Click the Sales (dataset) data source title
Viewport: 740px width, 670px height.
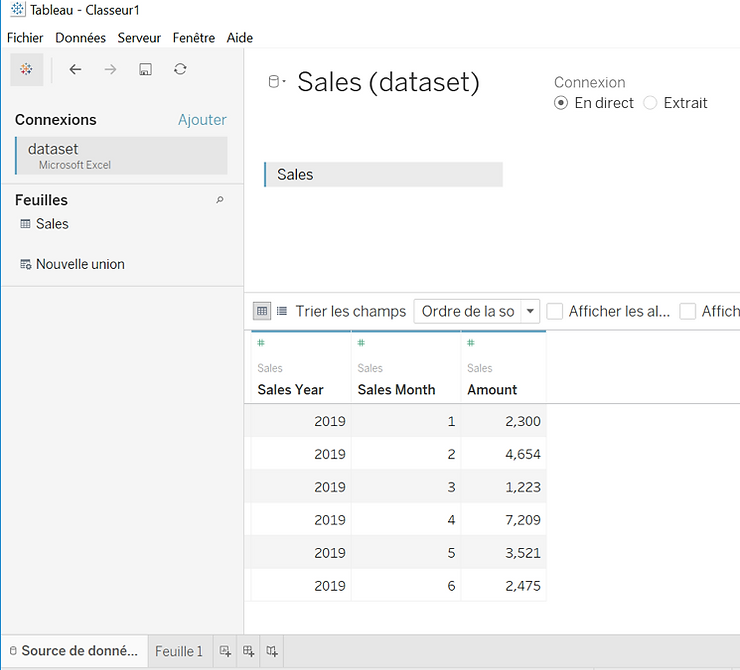[x=388, y=82]
